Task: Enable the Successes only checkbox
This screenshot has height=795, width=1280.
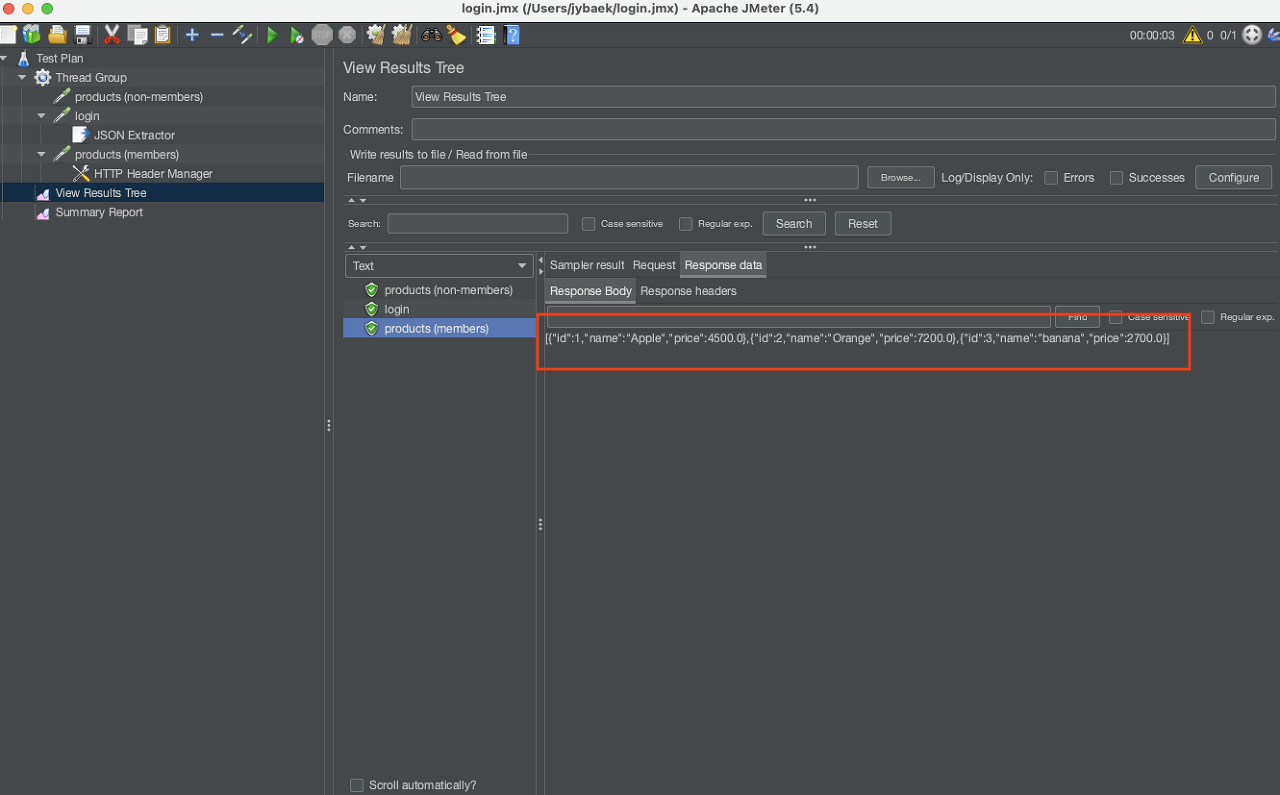Action: point(1116,178)
